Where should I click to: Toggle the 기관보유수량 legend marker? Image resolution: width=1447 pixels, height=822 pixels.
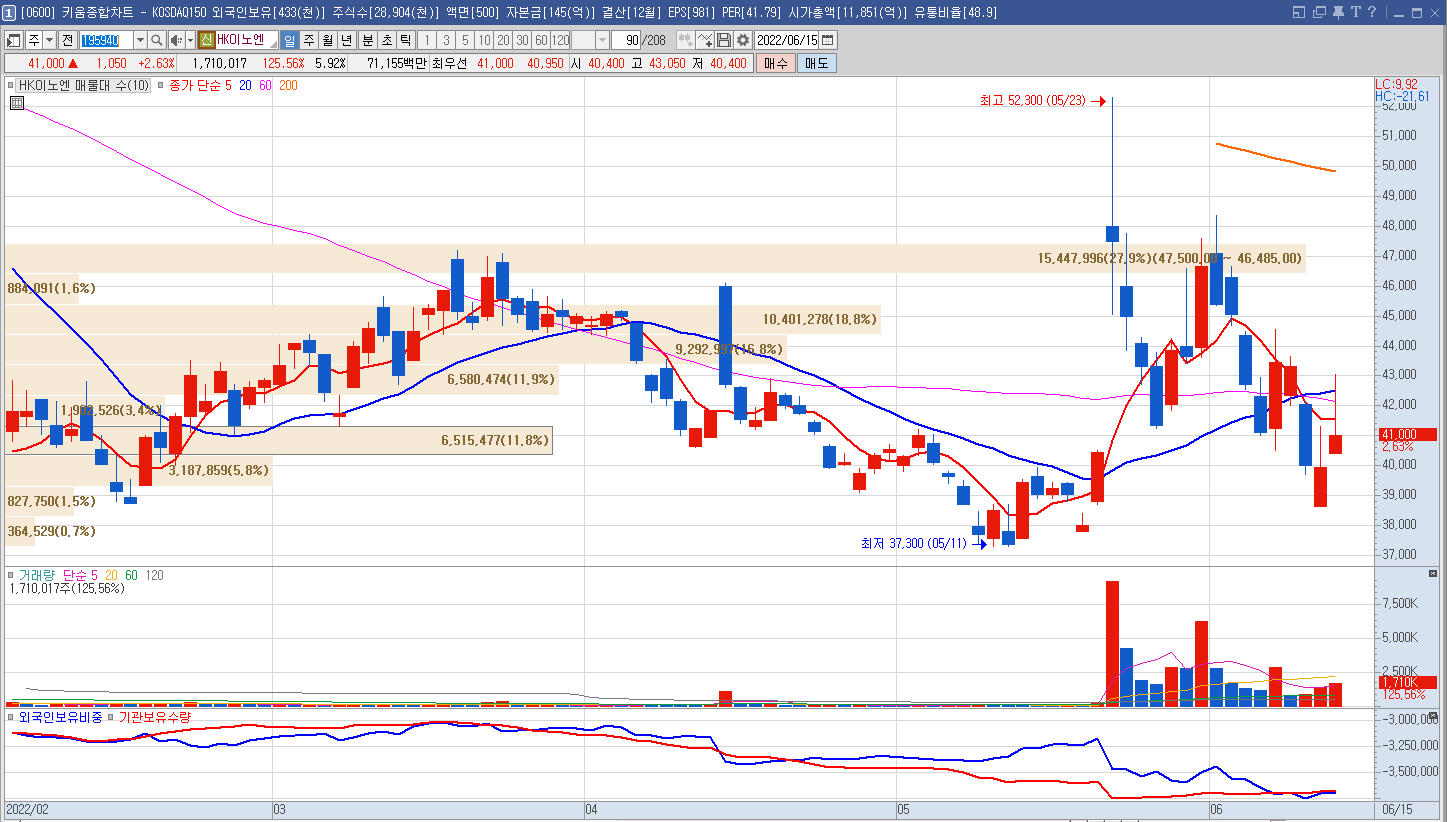pos(112,717)
